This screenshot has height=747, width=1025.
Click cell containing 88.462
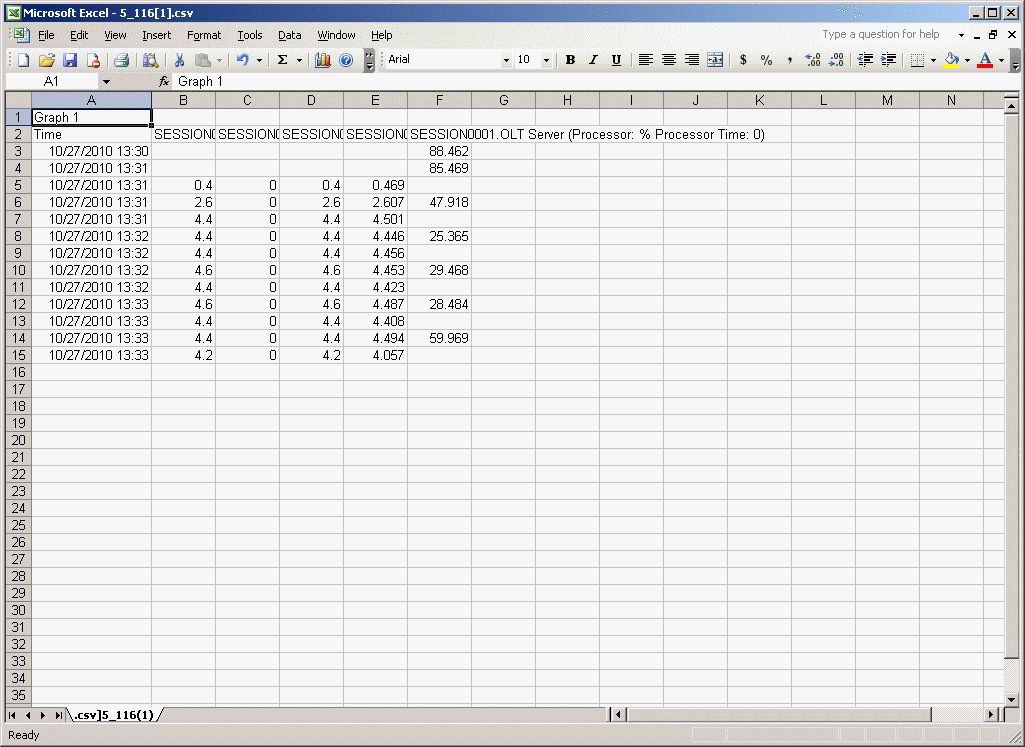pos(439,152)
